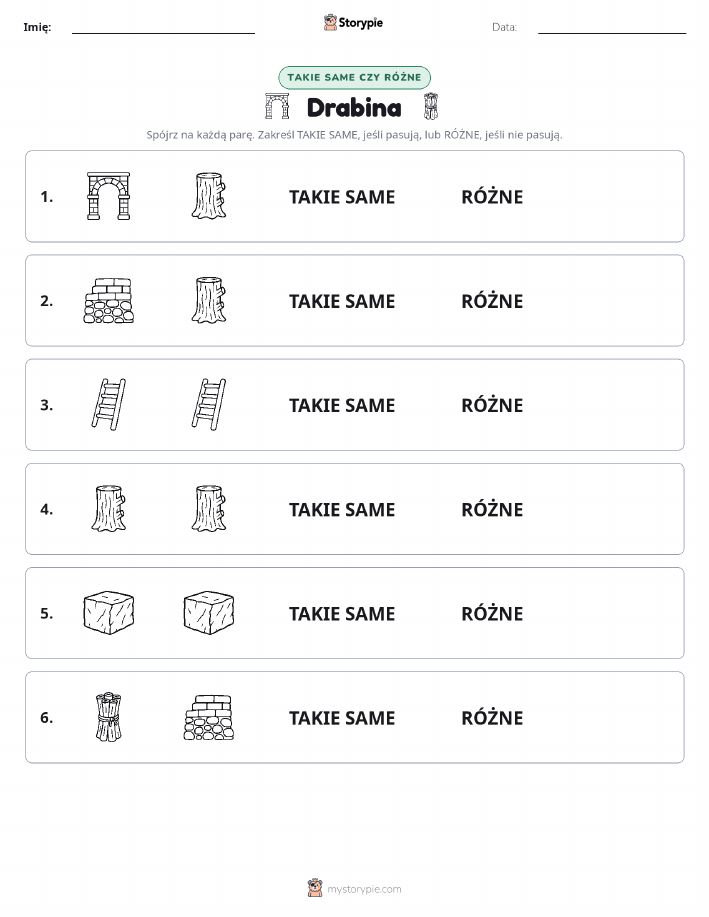This screenshot has height=917, width=709.
Task: Select RÓŻNE for pair 2
Action: pyautogui.click(x=492, y=301)
